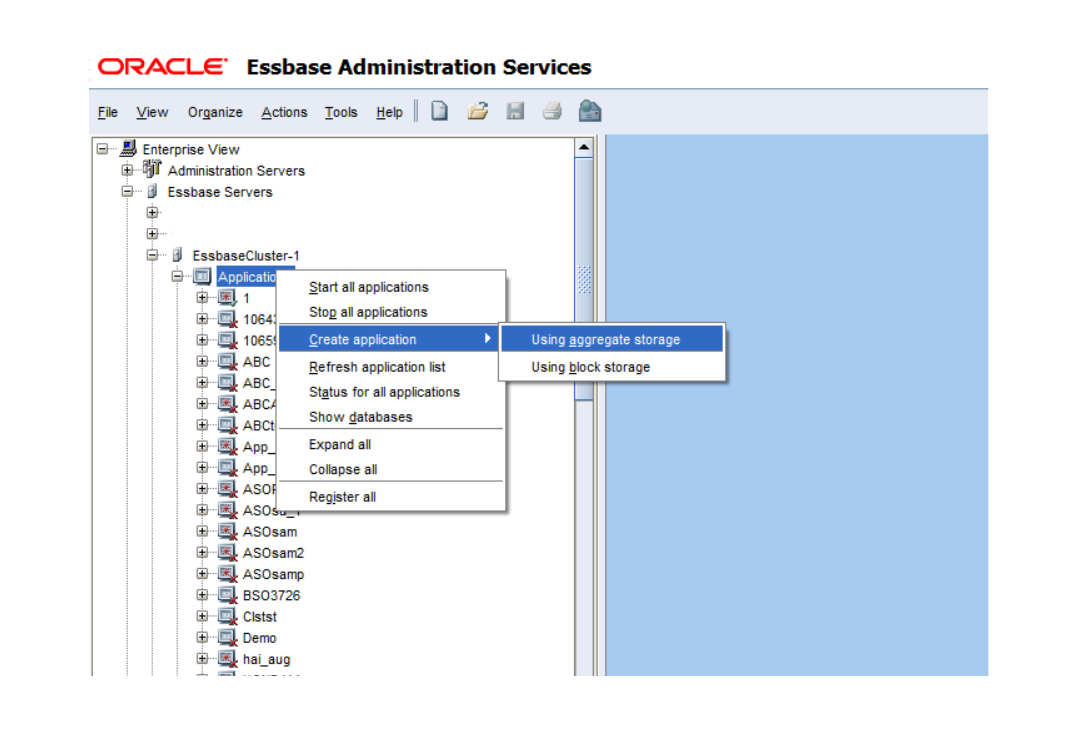The image size is (1081, 732).
Task: Expand the hai_aug tree node
Action: [200, 659]
